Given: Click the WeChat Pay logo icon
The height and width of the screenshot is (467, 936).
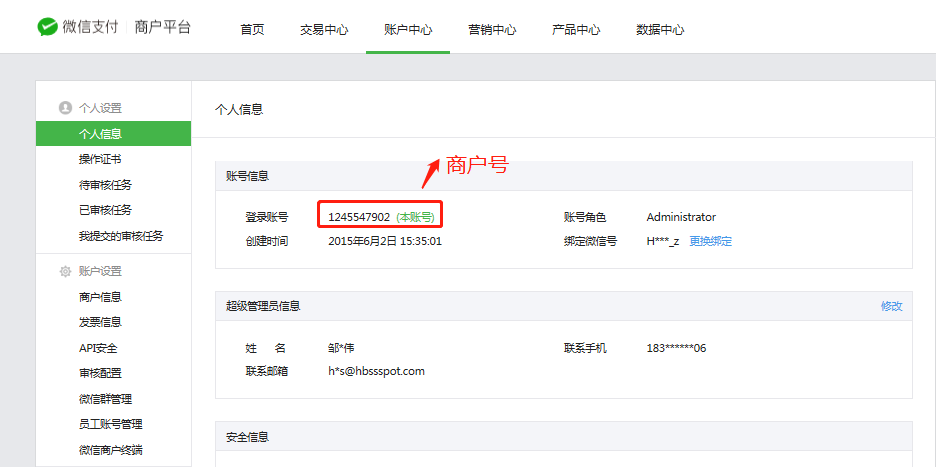Looking at the screenshot, I should (x=47, y=27).
